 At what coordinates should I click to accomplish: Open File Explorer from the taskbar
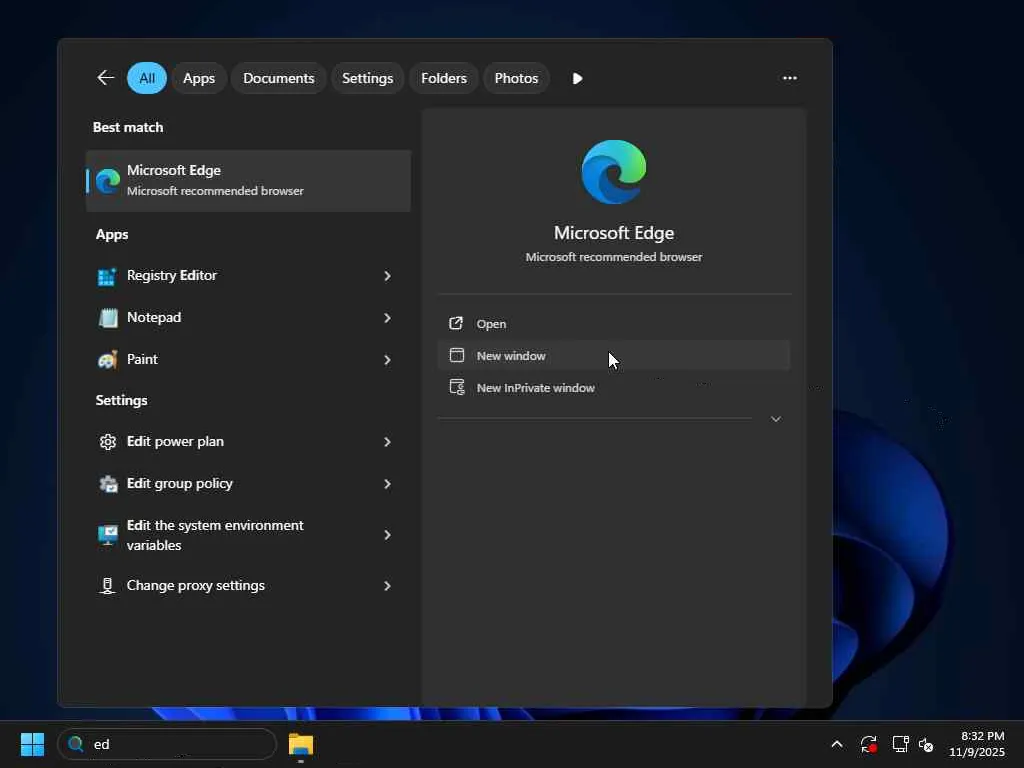coord(300,744)
